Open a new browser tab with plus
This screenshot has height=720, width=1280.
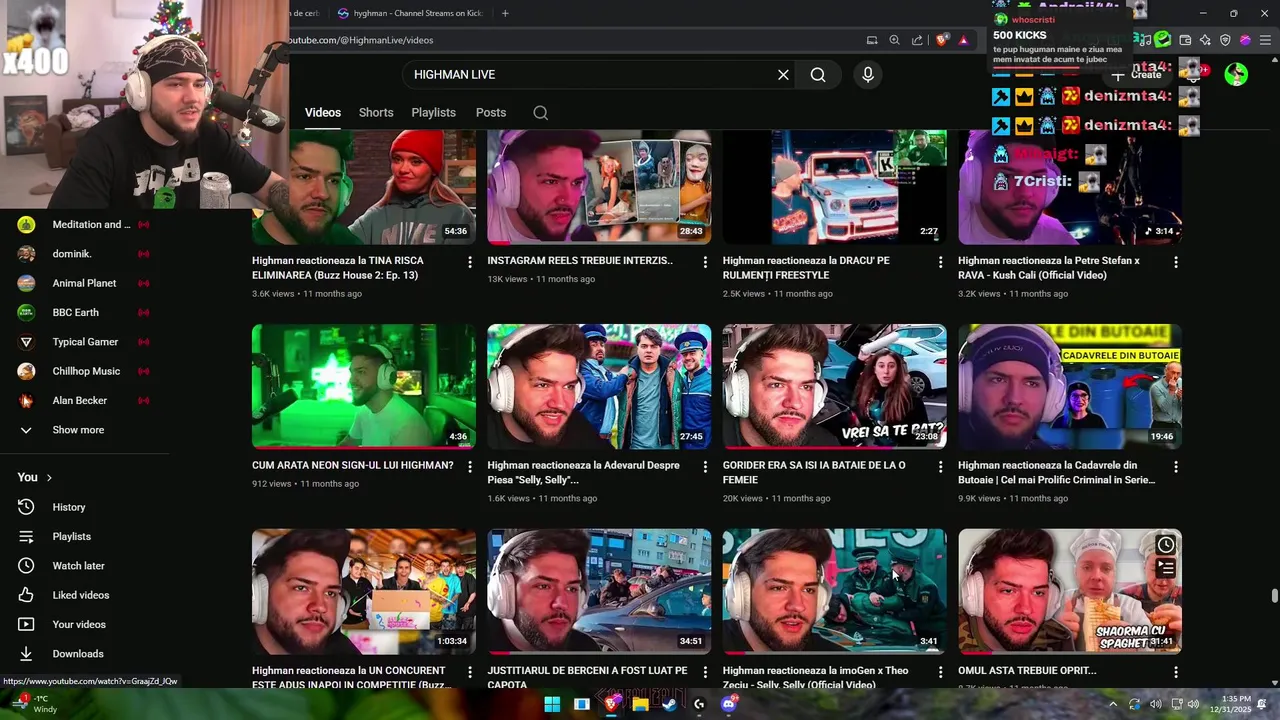tap(505, 13)
